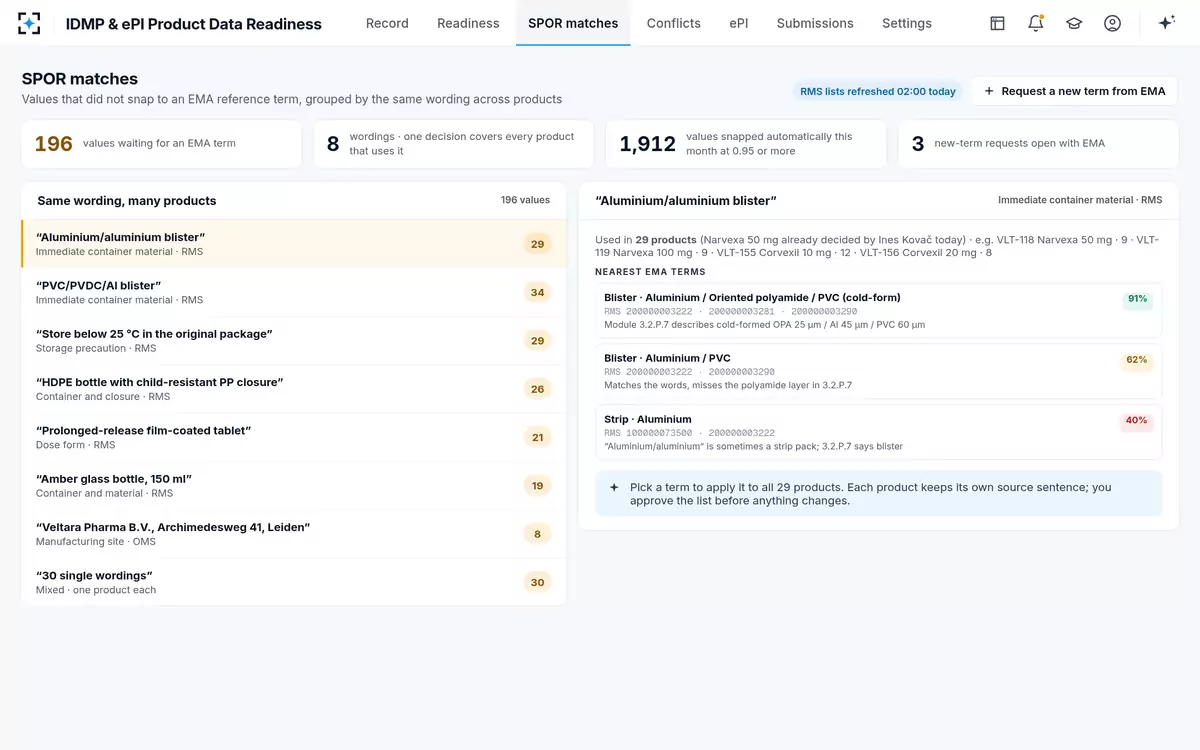Click the 3 new-term requests card

[1038, 144]
